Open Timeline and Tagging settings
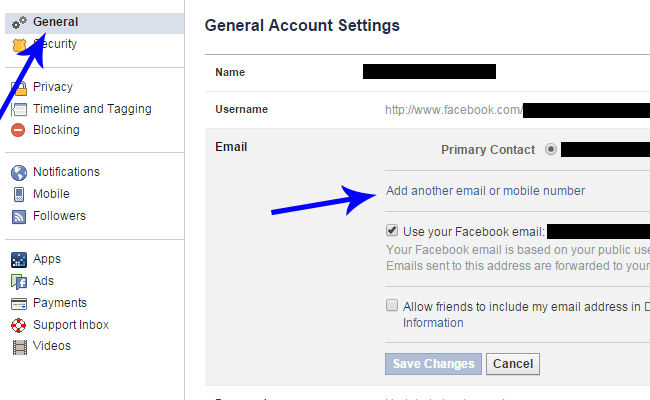 (x=92, y=109)
